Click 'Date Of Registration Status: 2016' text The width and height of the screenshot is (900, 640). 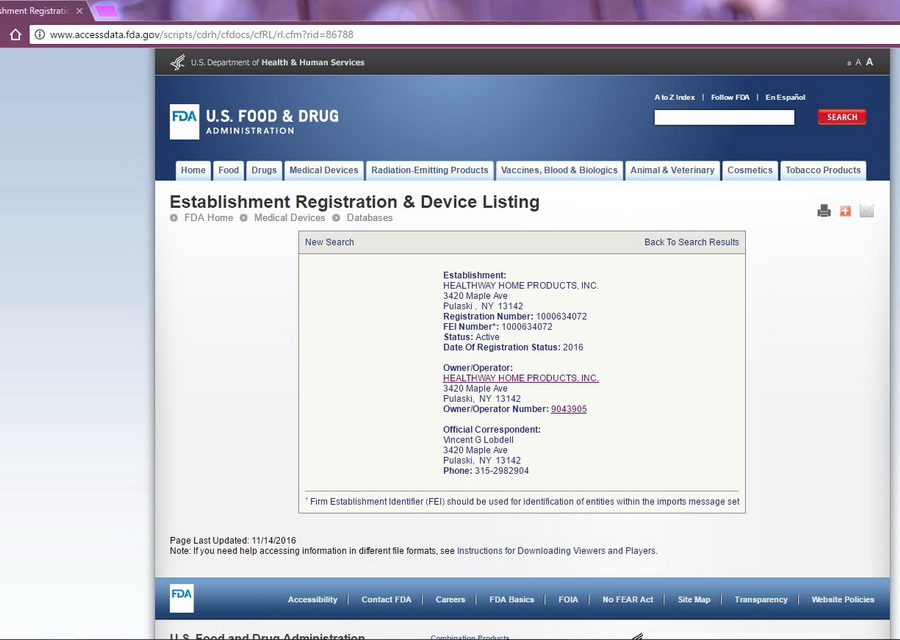pos(513,348)
